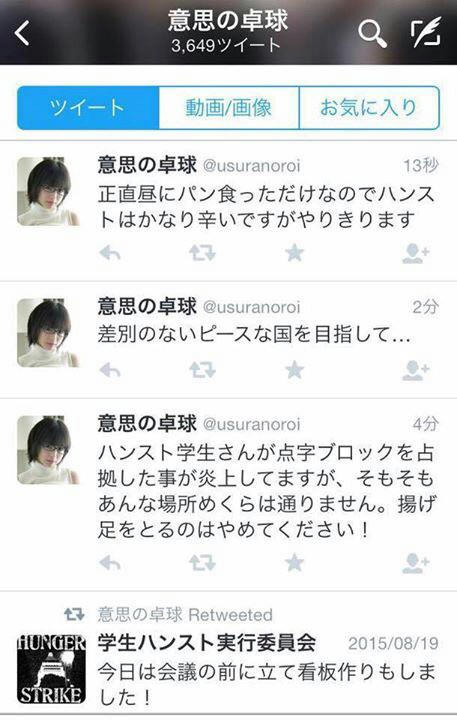Tap profile photo on the 4分 tweet
457x720 pixels.
(48, 450)
